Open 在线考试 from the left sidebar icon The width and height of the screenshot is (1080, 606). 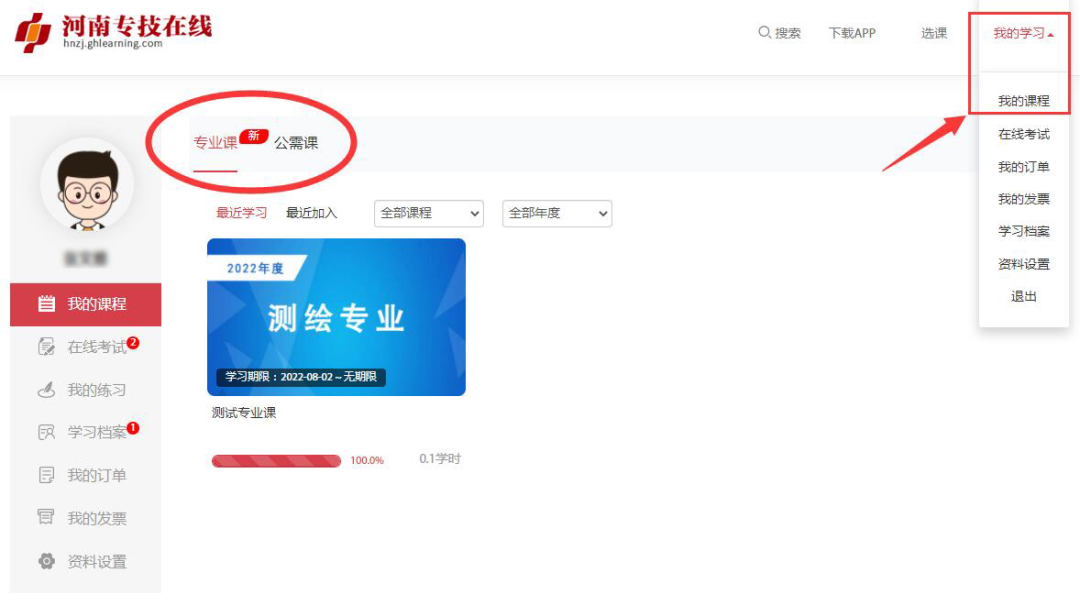click(x=46, y=347)
